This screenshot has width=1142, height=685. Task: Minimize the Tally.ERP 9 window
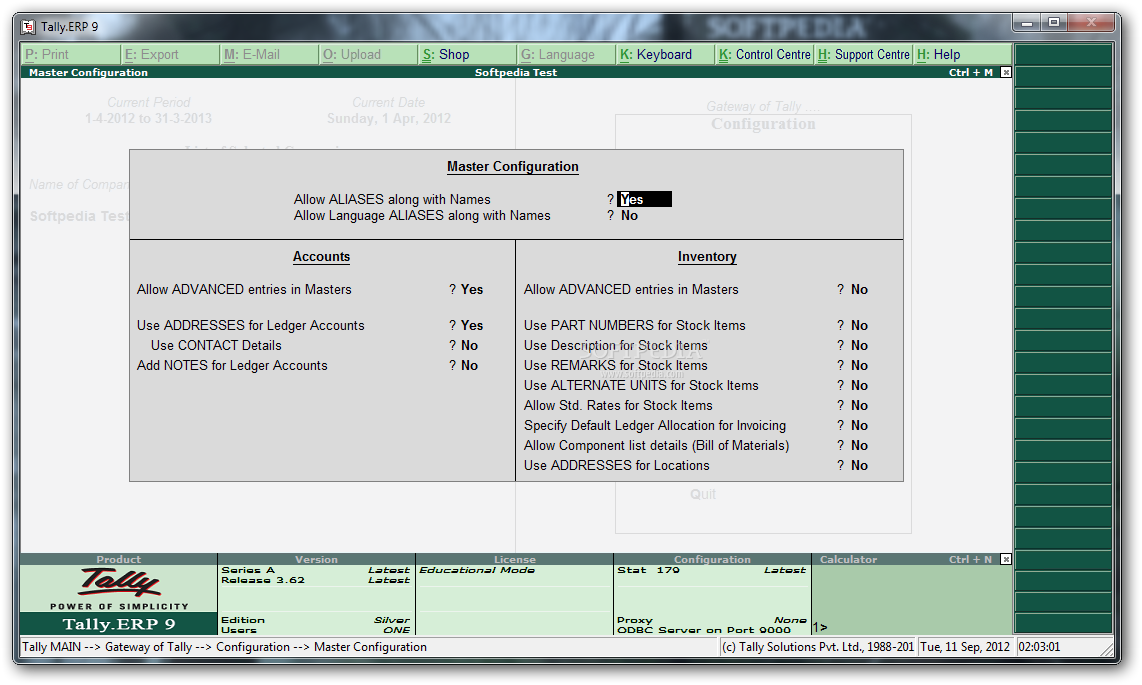tap(1027, 23)
